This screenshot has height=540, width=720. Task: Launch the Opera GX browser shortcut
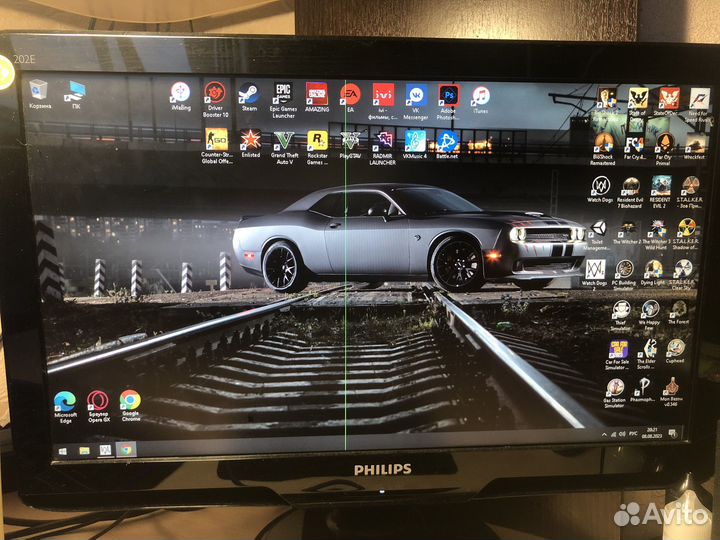pyautogui.click(x=98, y=401)
